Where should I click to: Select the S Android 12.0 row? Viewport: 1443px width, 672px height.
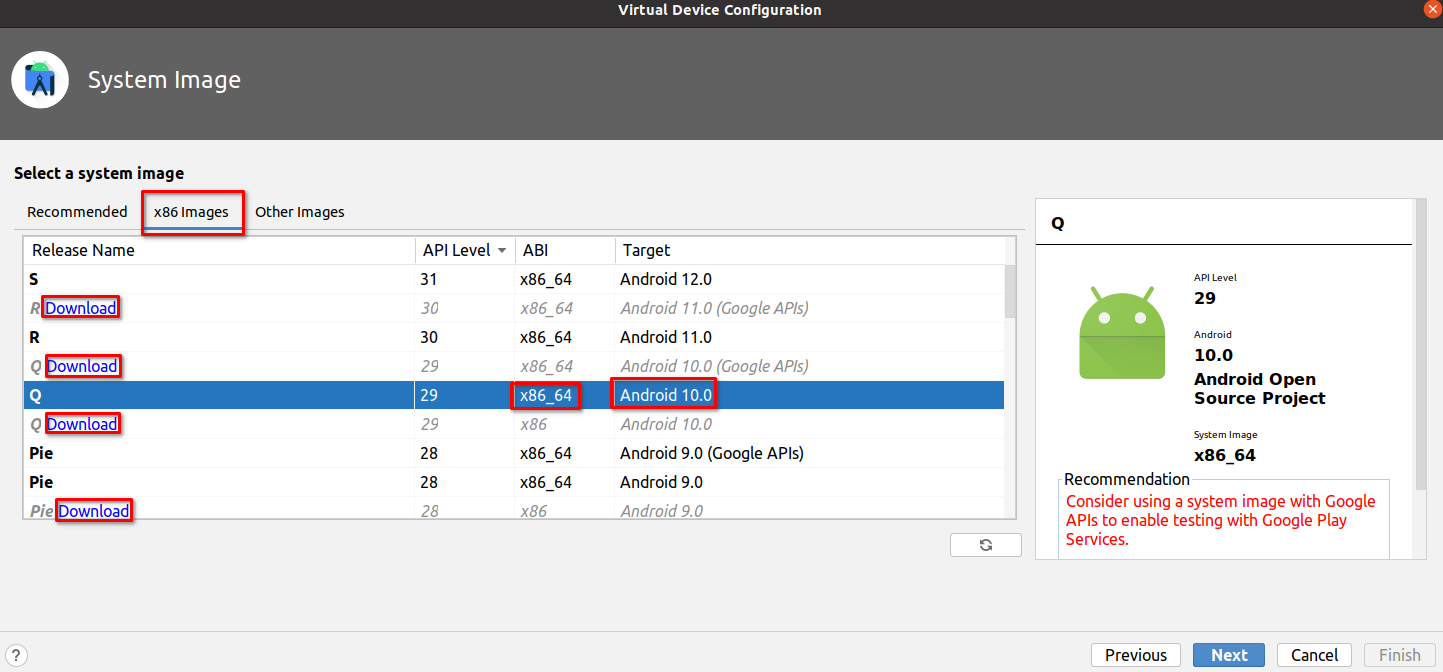514,279
